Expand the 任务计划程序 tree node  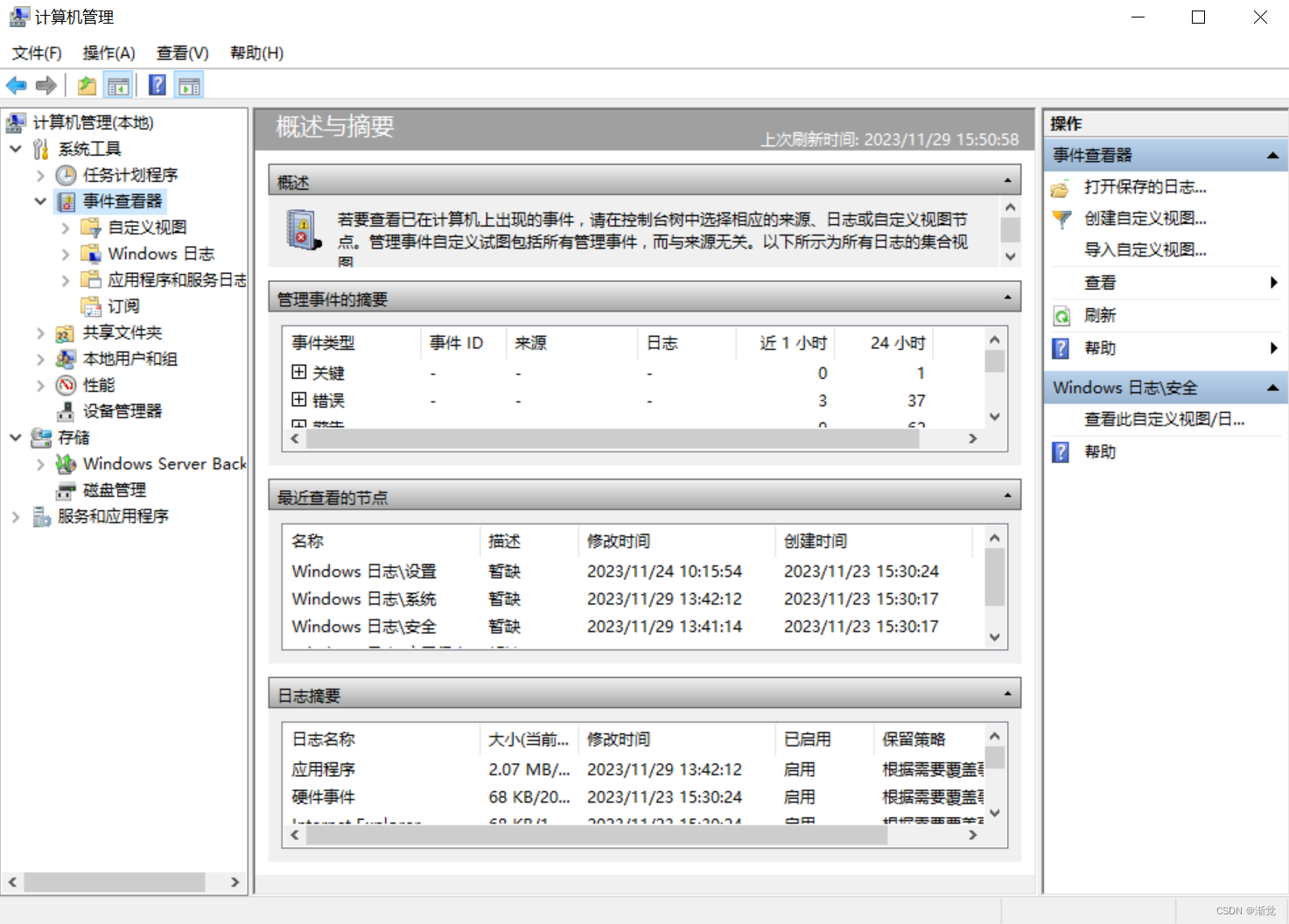40,175
